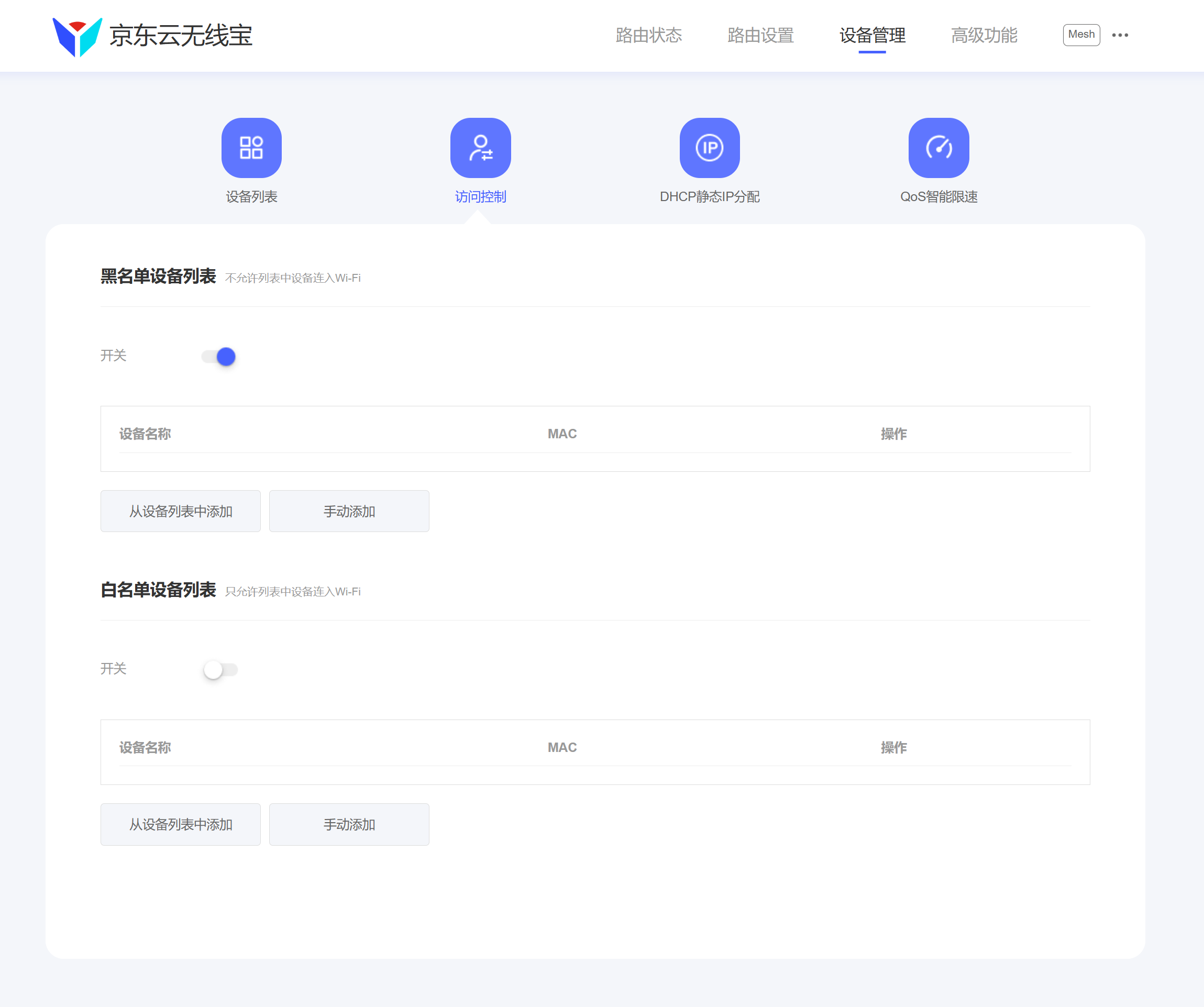Select the 设备管理 tab
Image resolution: width=1204 pixels, height=1007 pixels.
click(872, 35)
